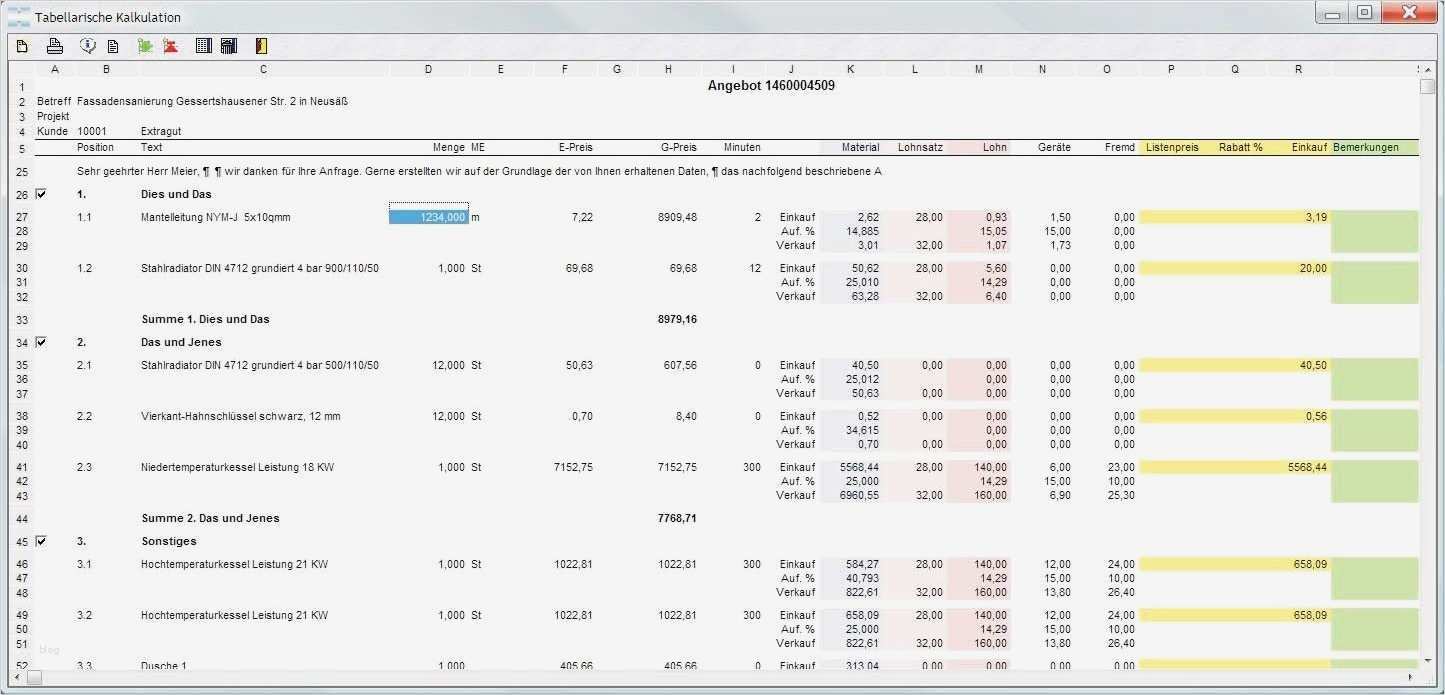Select text Mantelleitung NYM-J 5x10qmm
This screenshot has width=1445, height=695.
[215, 217]
